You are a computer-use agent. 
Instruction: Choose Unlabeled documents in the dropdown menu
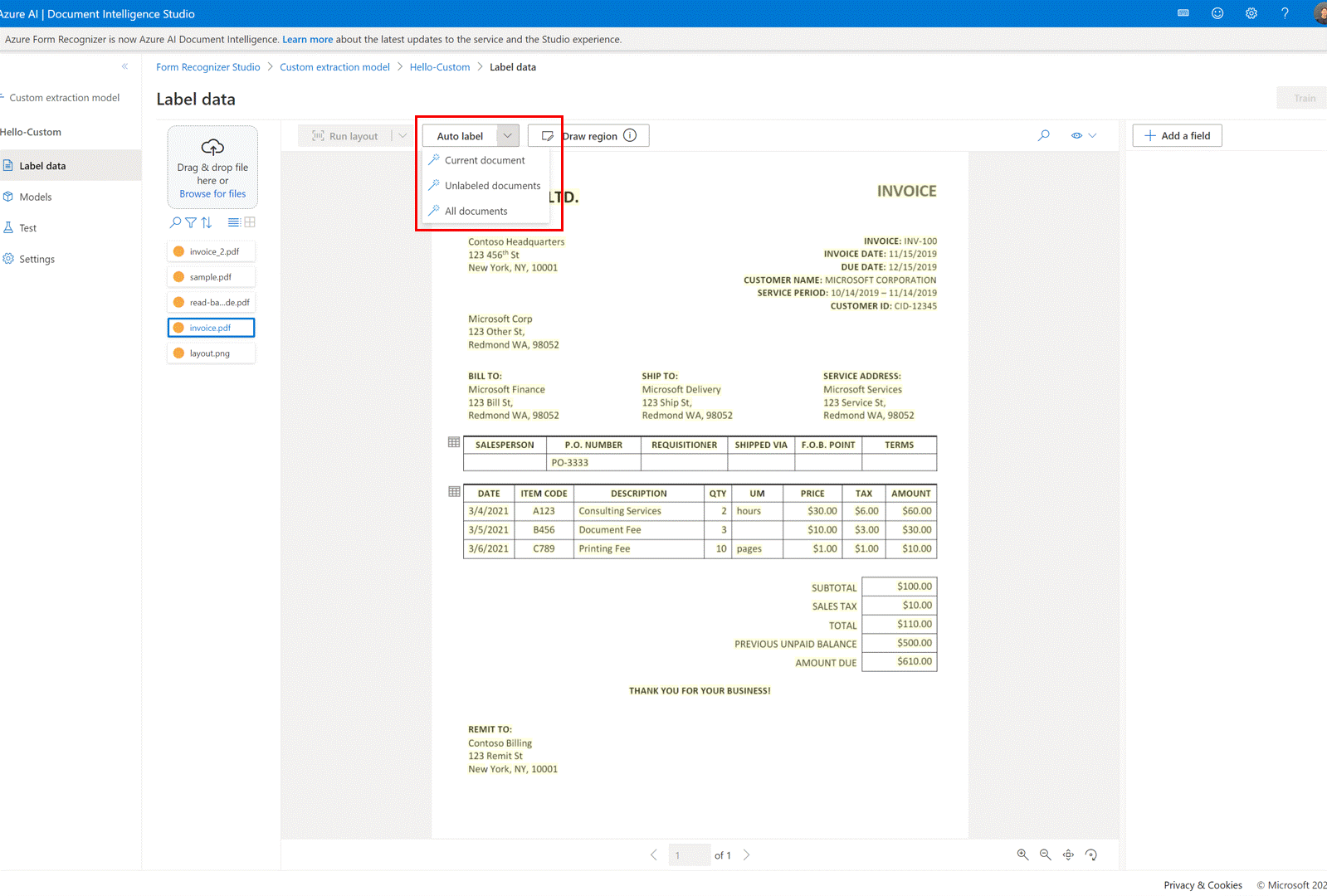pyautogui.click(x=492, y=186)
